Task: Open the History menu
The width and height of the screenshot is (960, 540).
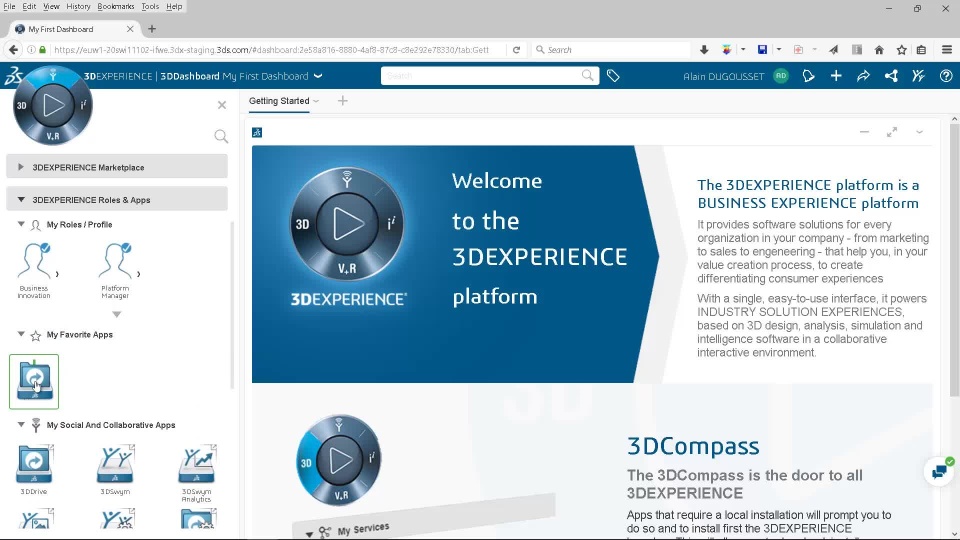Action: [78, 6]
